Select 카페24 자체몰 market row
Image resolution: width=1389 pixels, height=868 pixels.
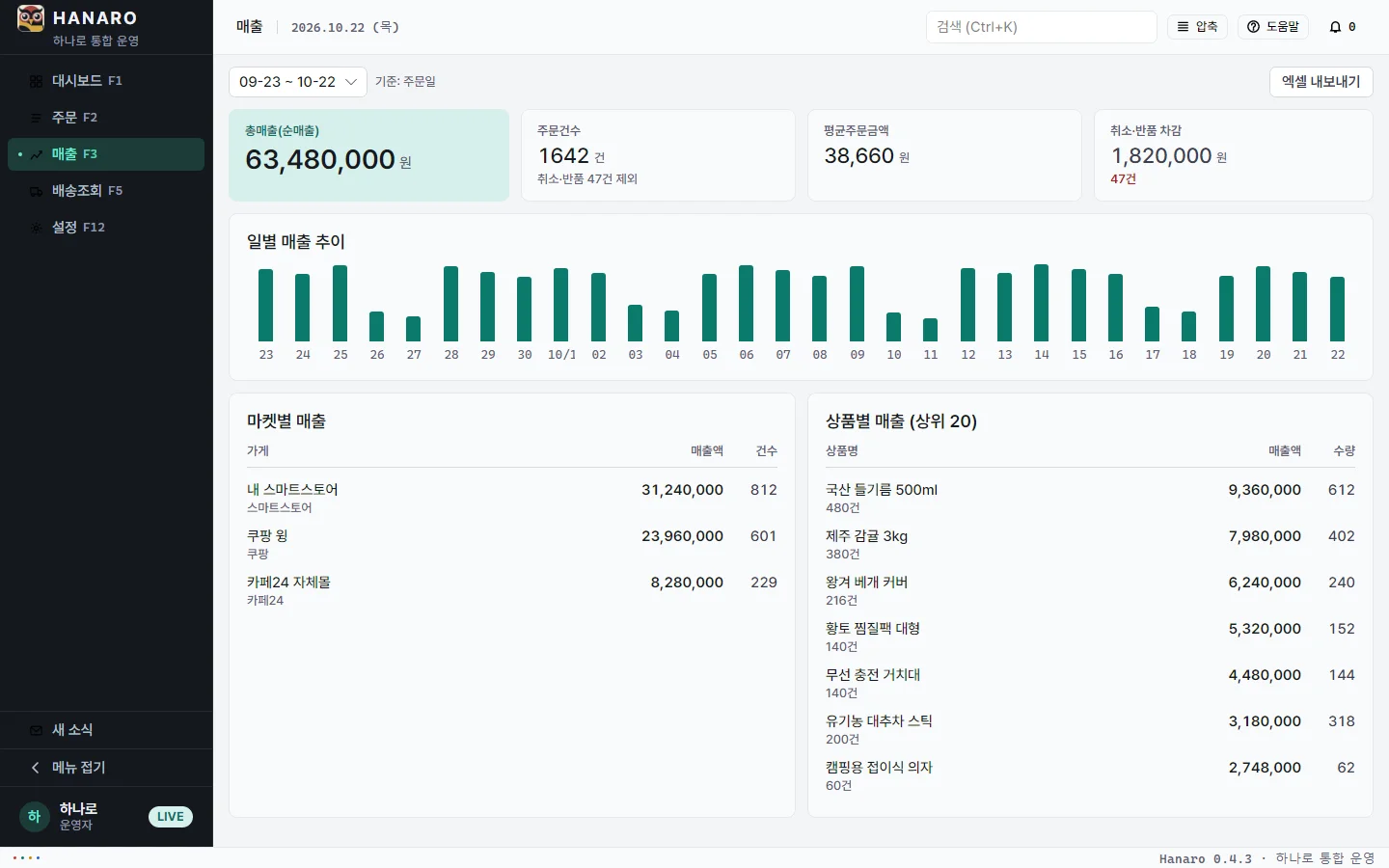pyautogui.click(x=512, y=590)
